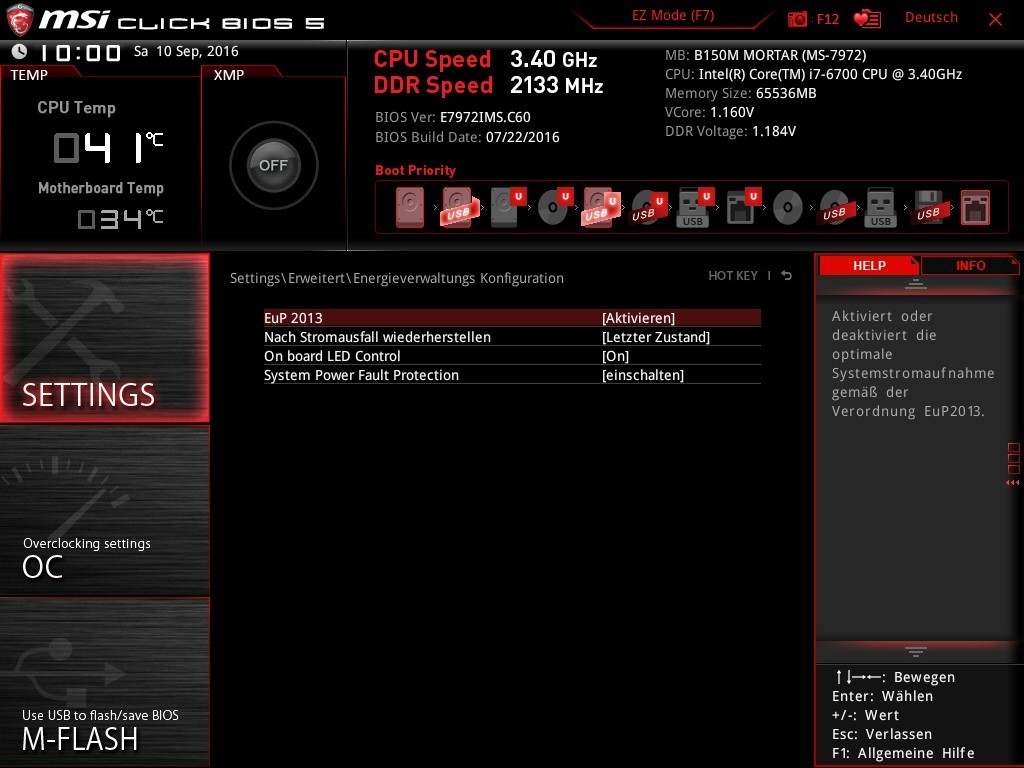Open the [Letzter Zustand] power restore option
Viewport: 1024px width, 768px height.
point(656,337)
